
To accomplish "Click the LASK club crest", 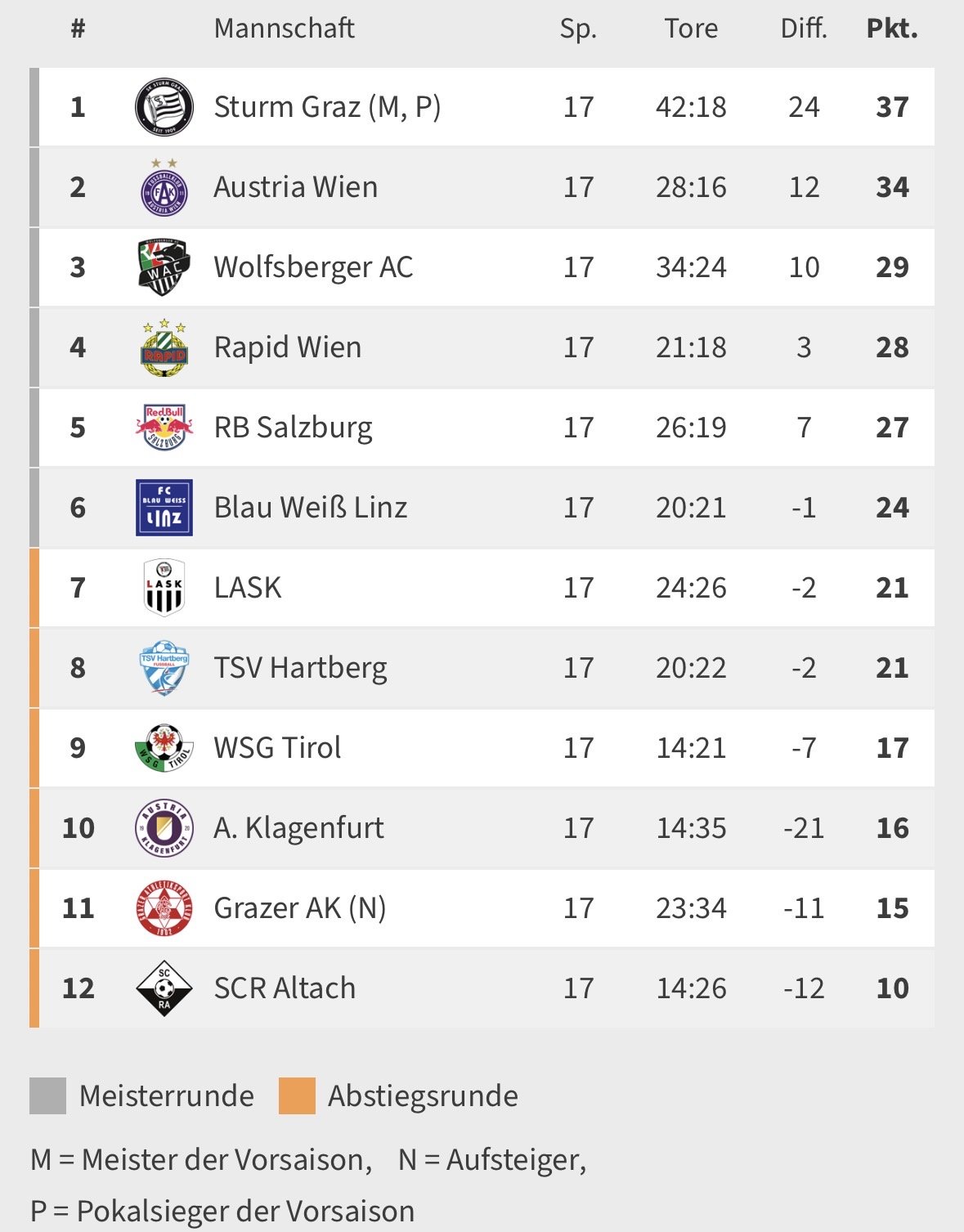I will (x=164, y=588).
